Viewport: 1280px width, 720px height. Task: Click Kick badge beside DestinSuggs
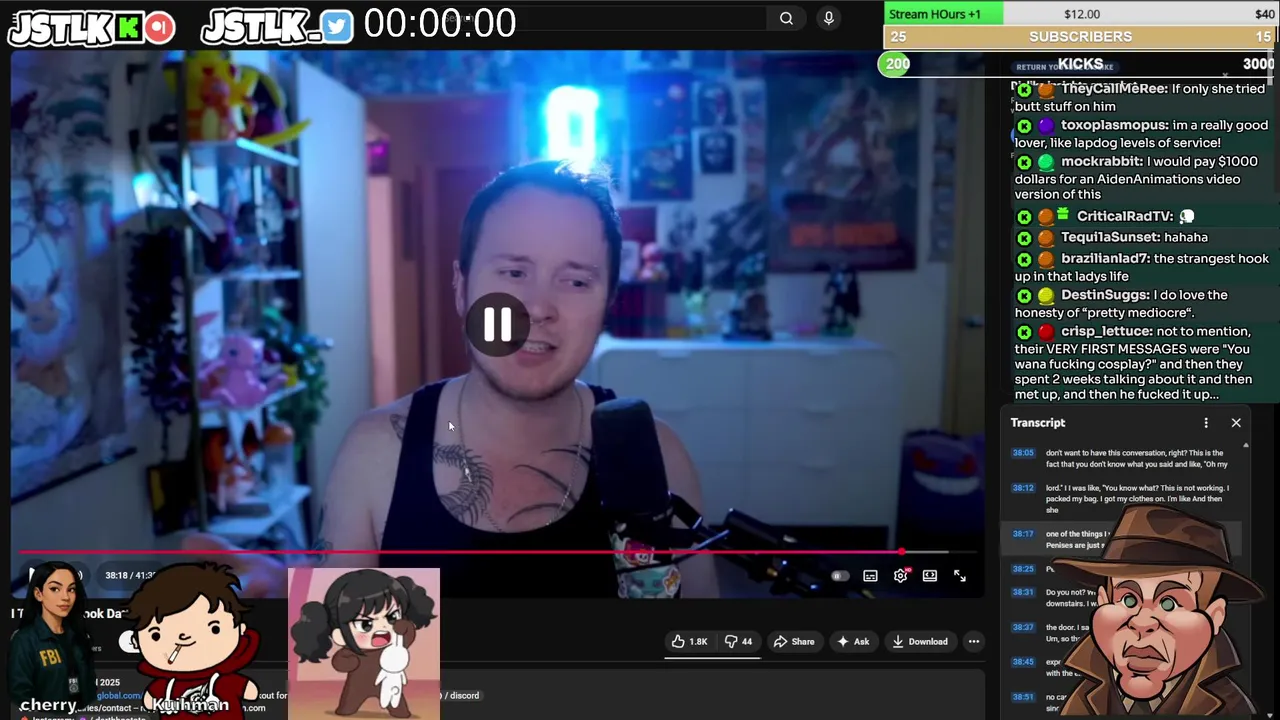pos(1024,296)
